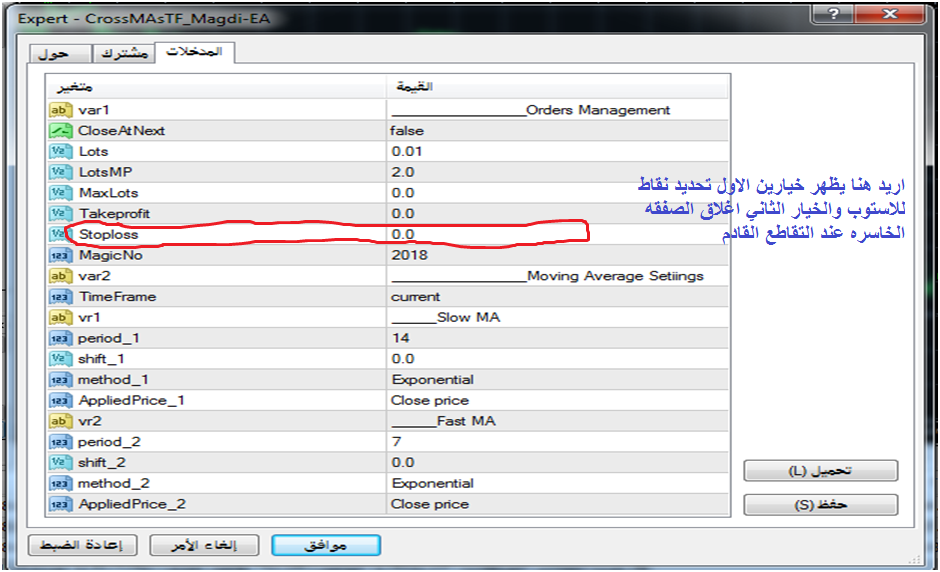
Task: Click the CloseAtNext boolean type icon
Action: [61, 131]
